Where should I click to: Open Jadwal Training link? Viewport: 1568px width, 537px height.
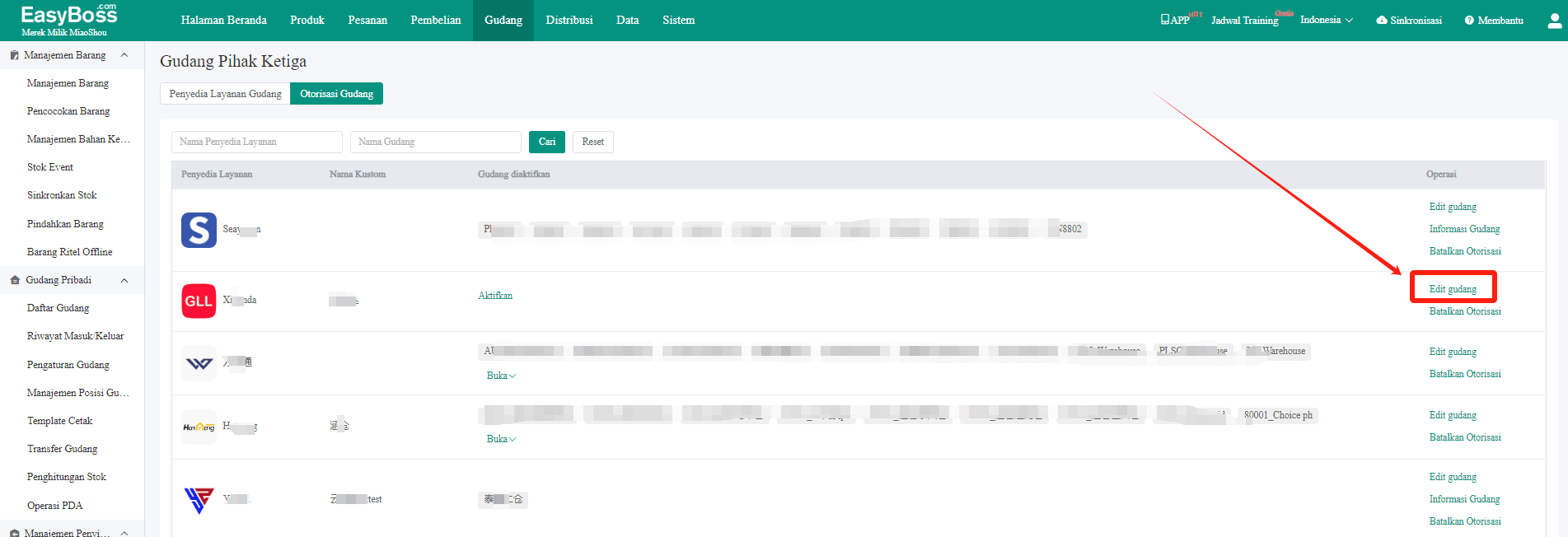pyautogui.click(x=1245, y=21)
